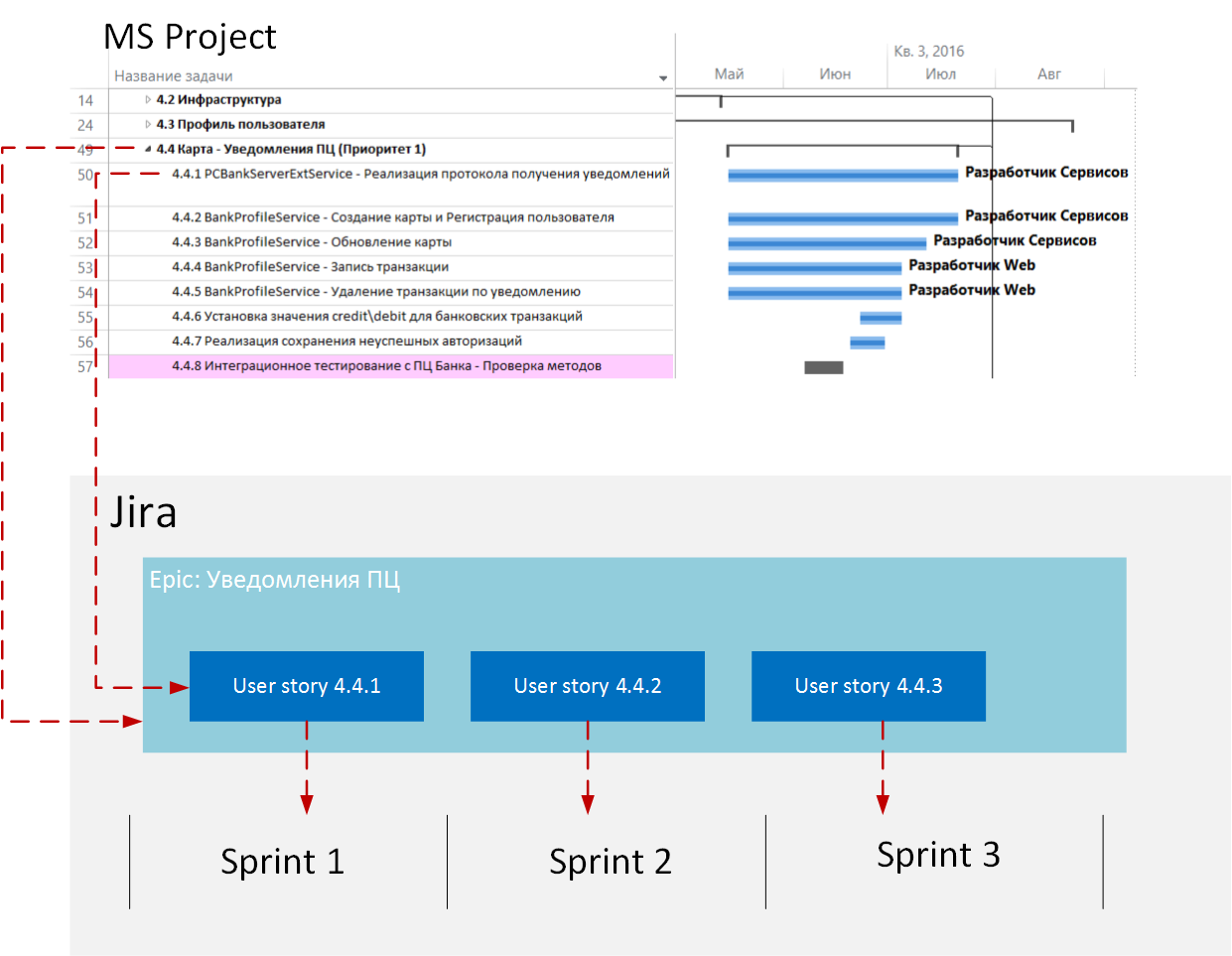The image size is (1232, 956).
Task: Open the User story 4.4.1 card
Action: coord(307,686)
